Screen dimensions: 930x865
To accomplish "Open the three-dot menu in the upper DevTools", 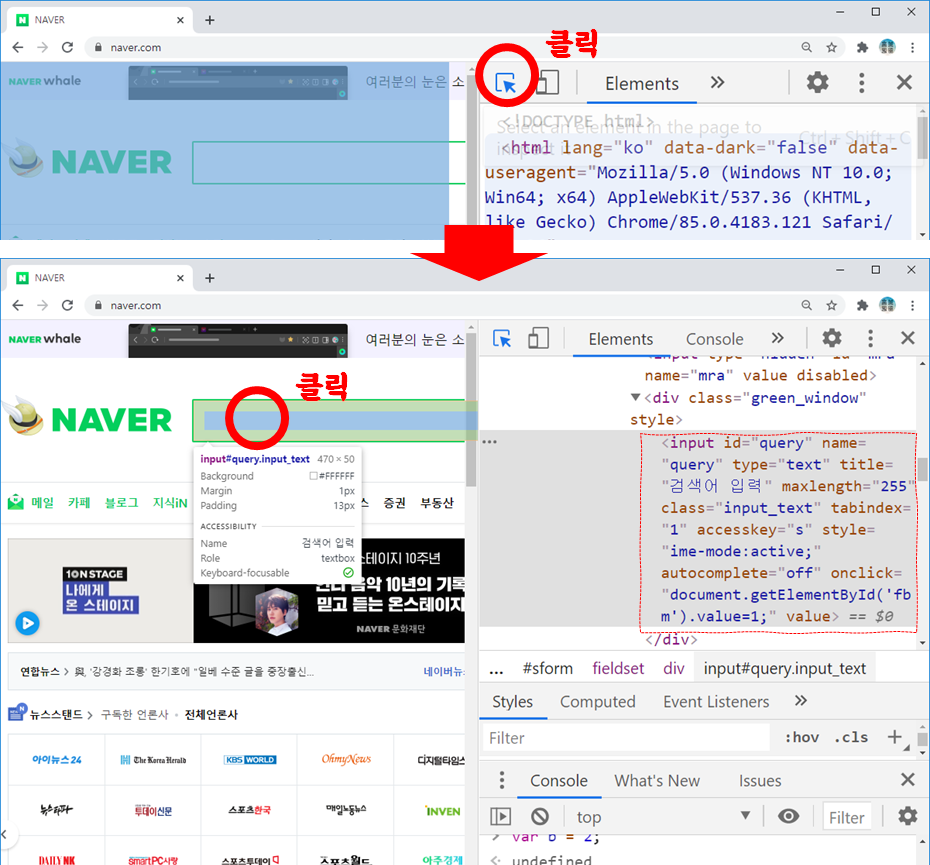I will [x=861, y=82].
